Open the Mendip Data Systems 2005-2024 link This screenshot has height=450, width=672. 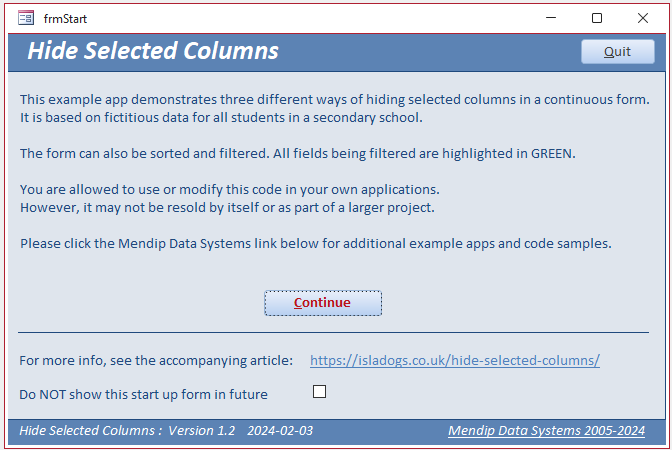click(x=546, y=431)
